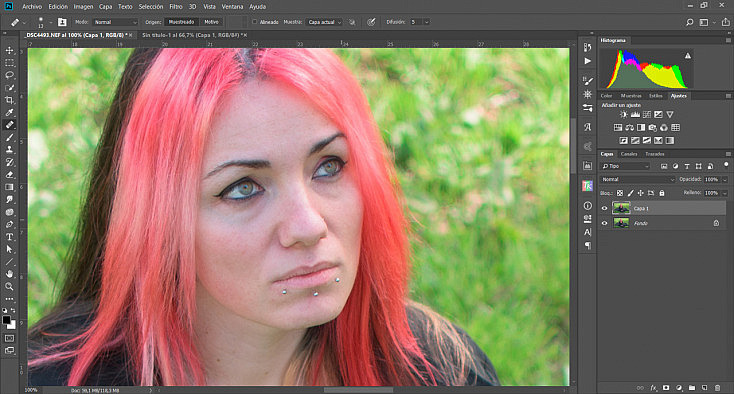Select the Hand tool
The height and width of the screenshot is (394, 734).
[x=9, y=274]
